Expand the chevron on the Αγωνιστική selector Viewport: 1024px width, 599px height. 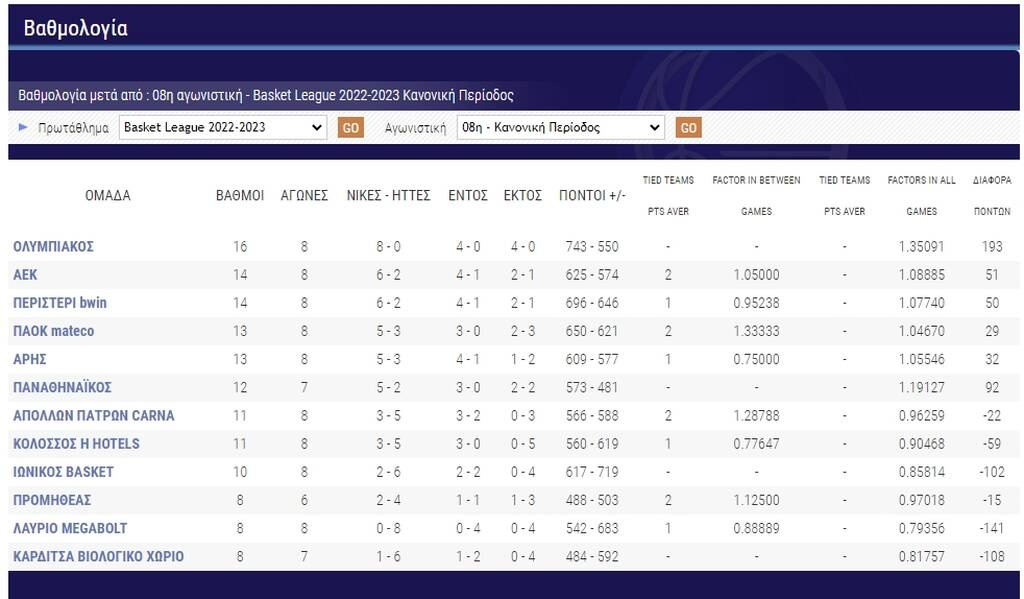click(654, 127)
